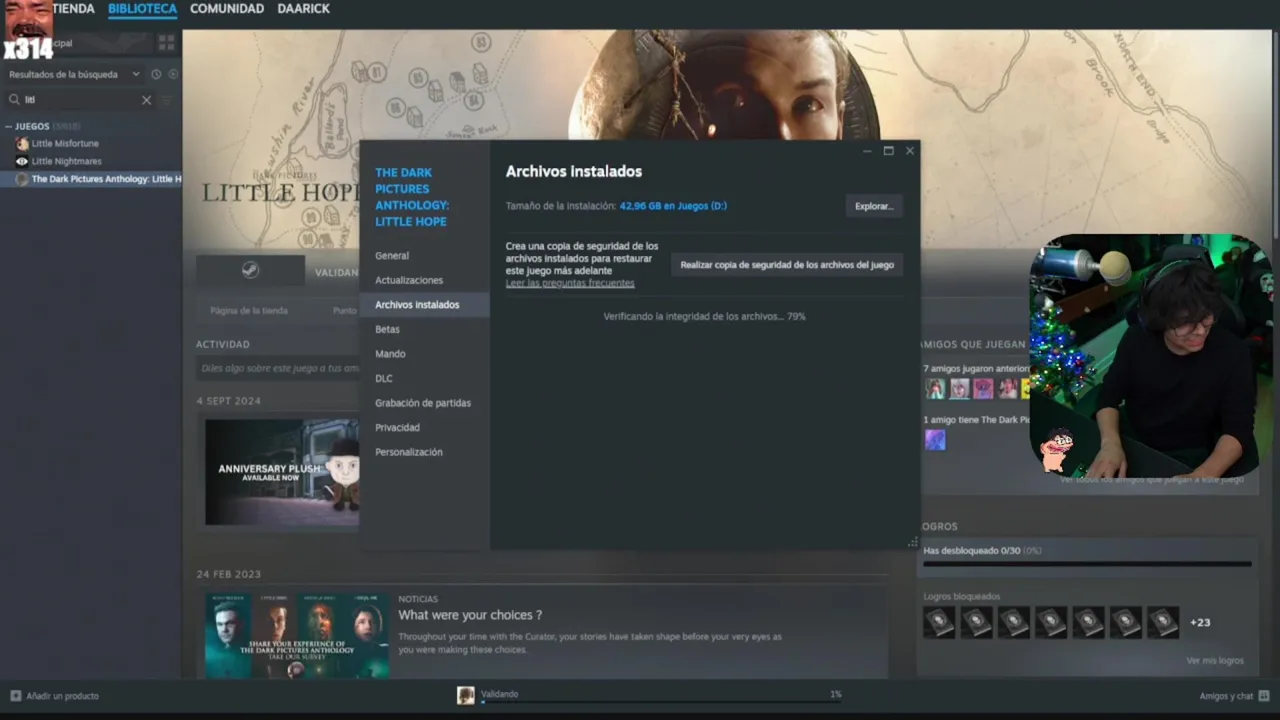Click the Validando download progress bar
This screenshot has height=720, width=1280.
click(x=661, y=702)
